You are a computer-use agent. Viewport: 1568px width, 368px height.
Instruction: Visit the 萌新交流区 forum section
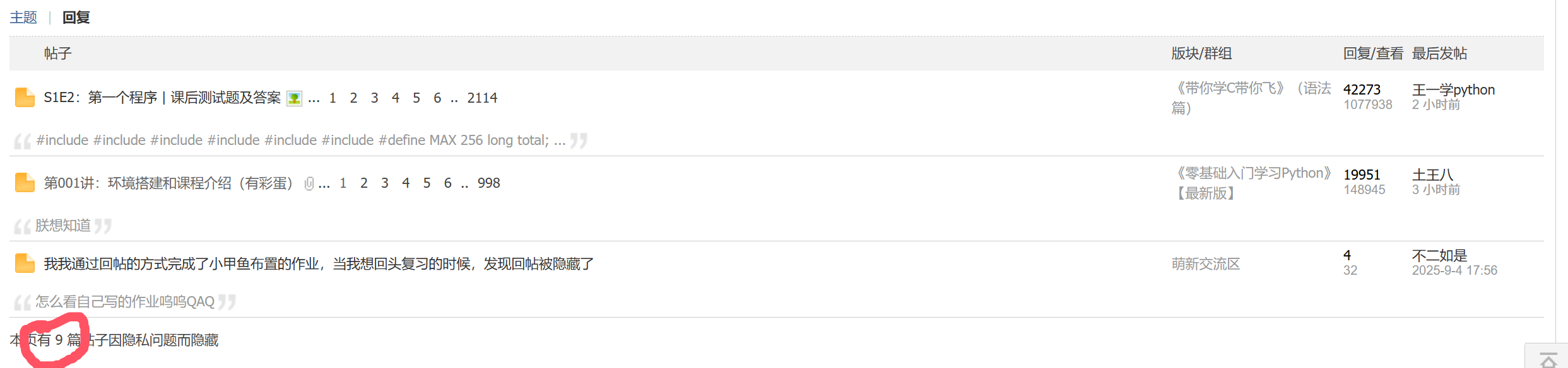1206,264
